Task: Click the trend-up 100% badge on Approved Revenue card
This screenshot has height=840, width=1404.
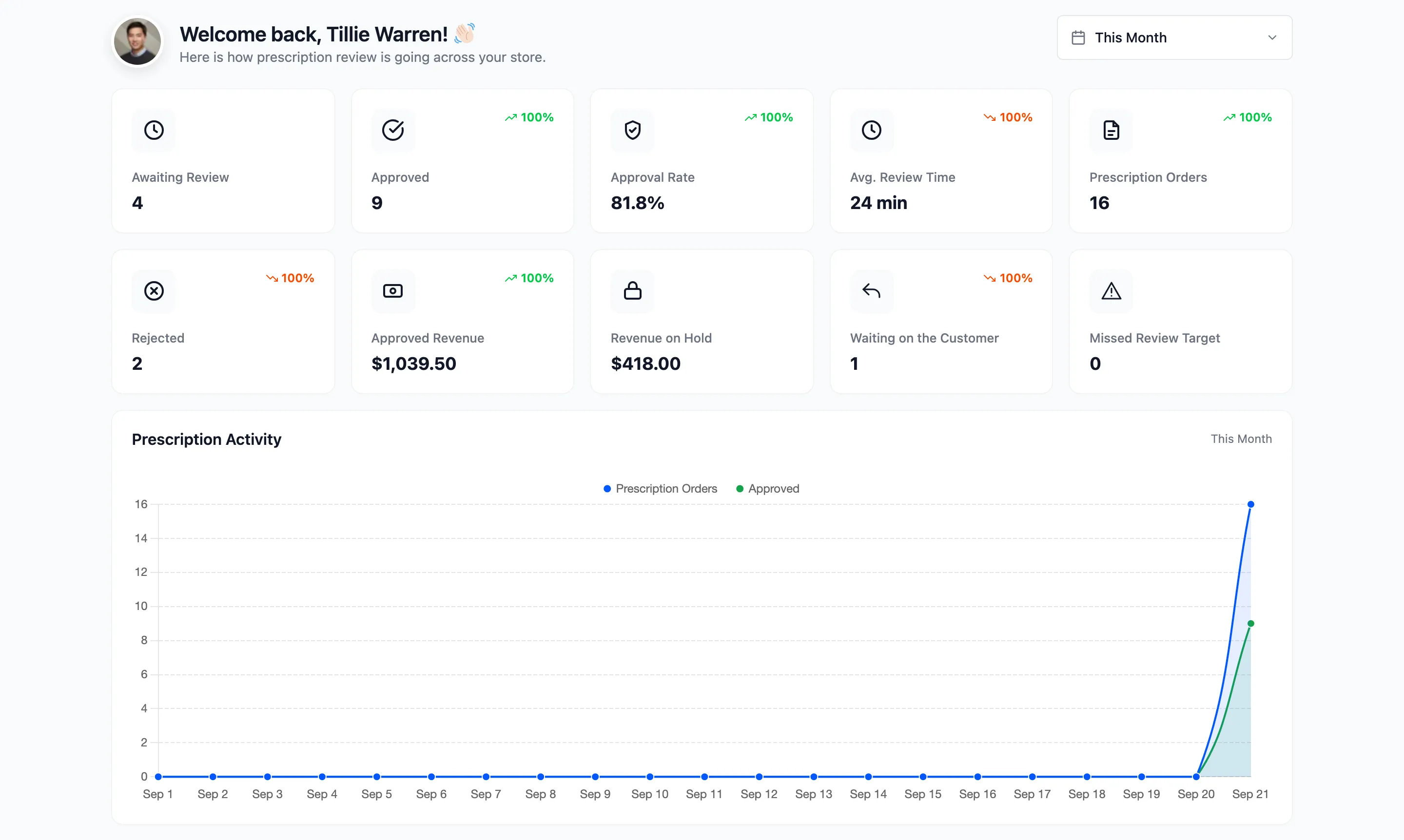Action: coord(529,278)
